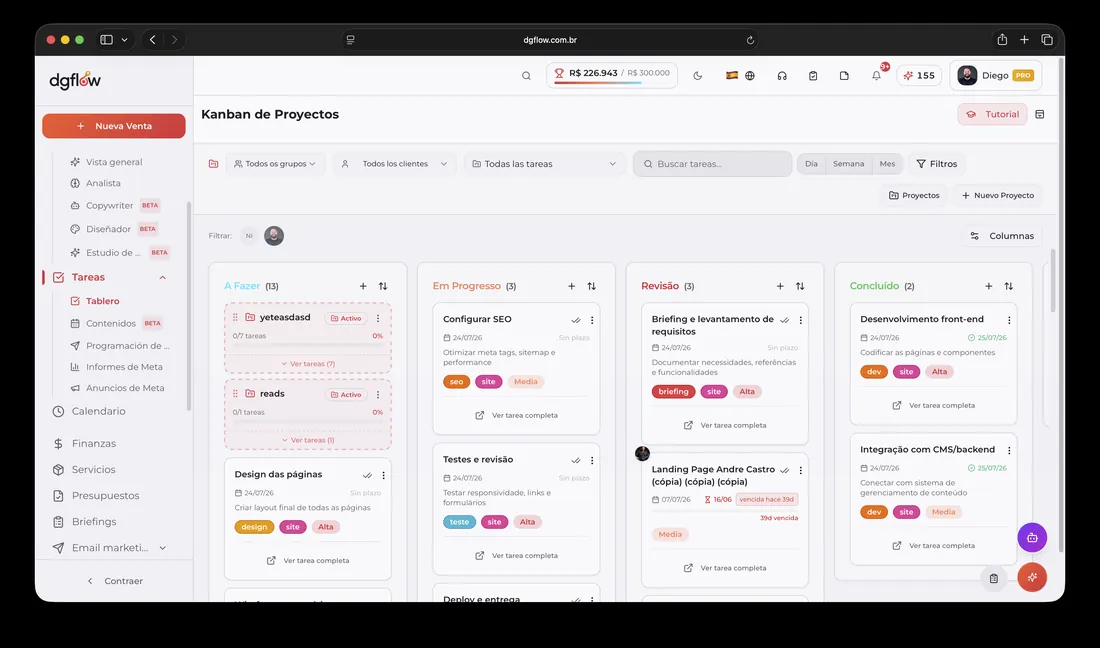Open the clipboard checklist icon in header

(813, 76)
